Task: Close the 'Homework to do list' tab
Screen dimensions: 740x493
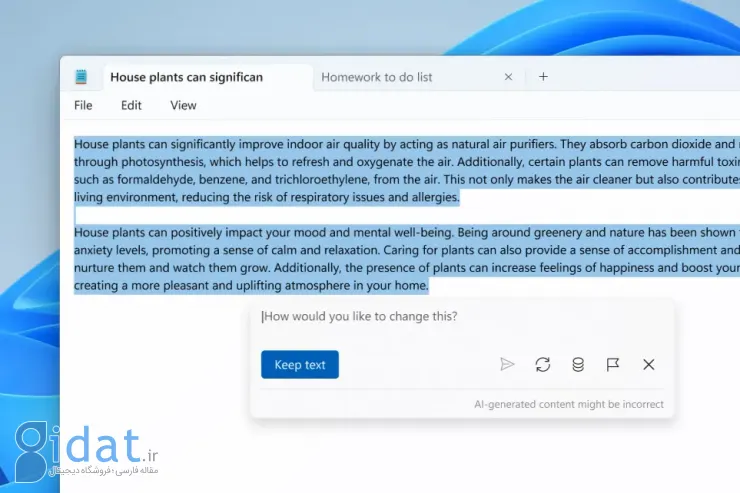Action: click(508, 77)
